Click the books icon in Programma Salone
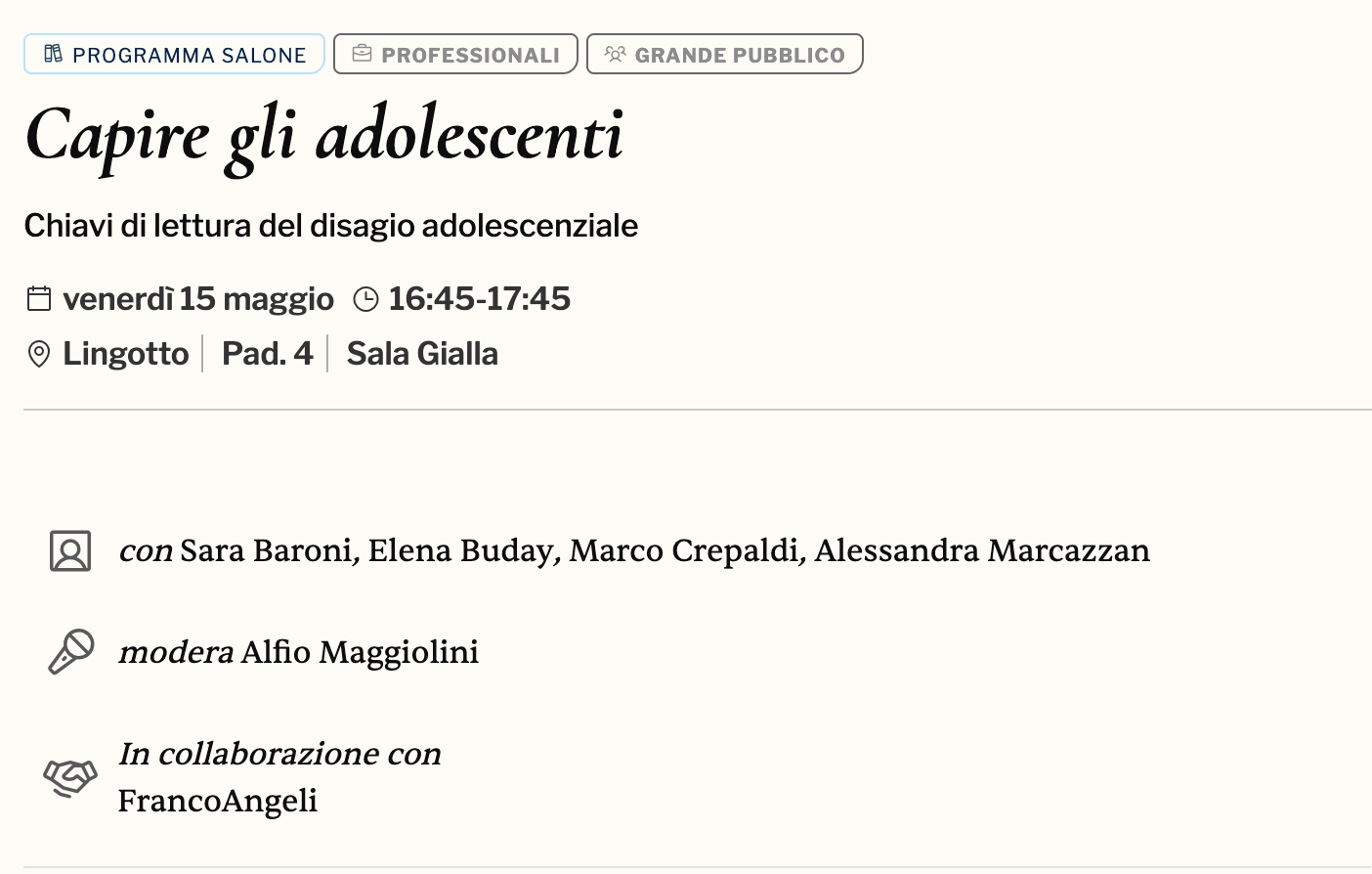 point(54,54)
